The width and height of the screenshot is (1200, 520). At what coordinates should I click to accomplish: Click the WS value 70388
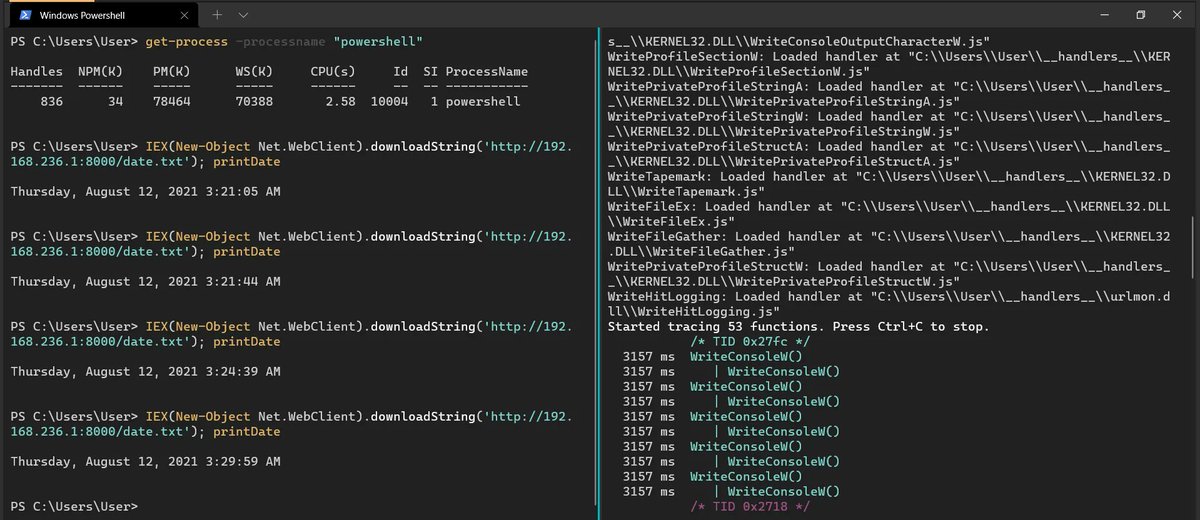(252, 102)
